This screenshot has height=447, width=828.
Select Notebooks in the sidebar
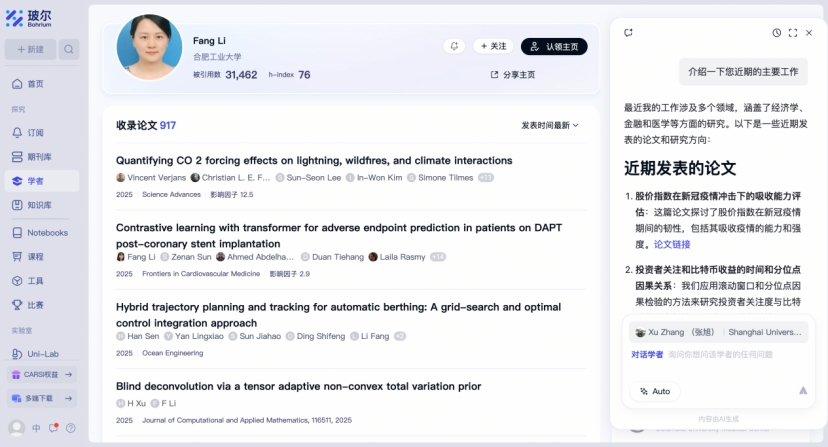[42, 232]
